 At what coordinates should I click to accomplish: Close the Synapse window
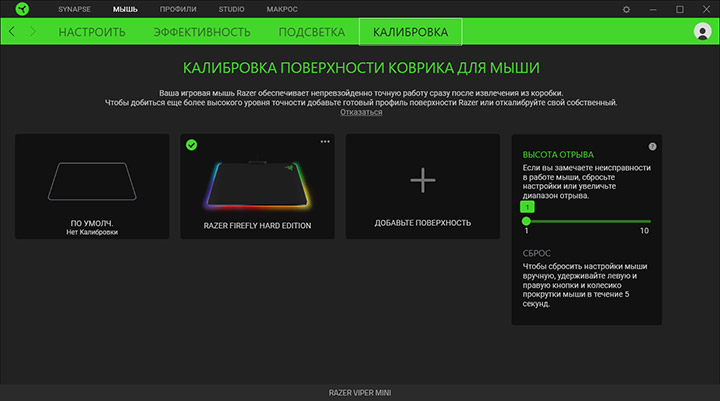(x=706, y=9)
